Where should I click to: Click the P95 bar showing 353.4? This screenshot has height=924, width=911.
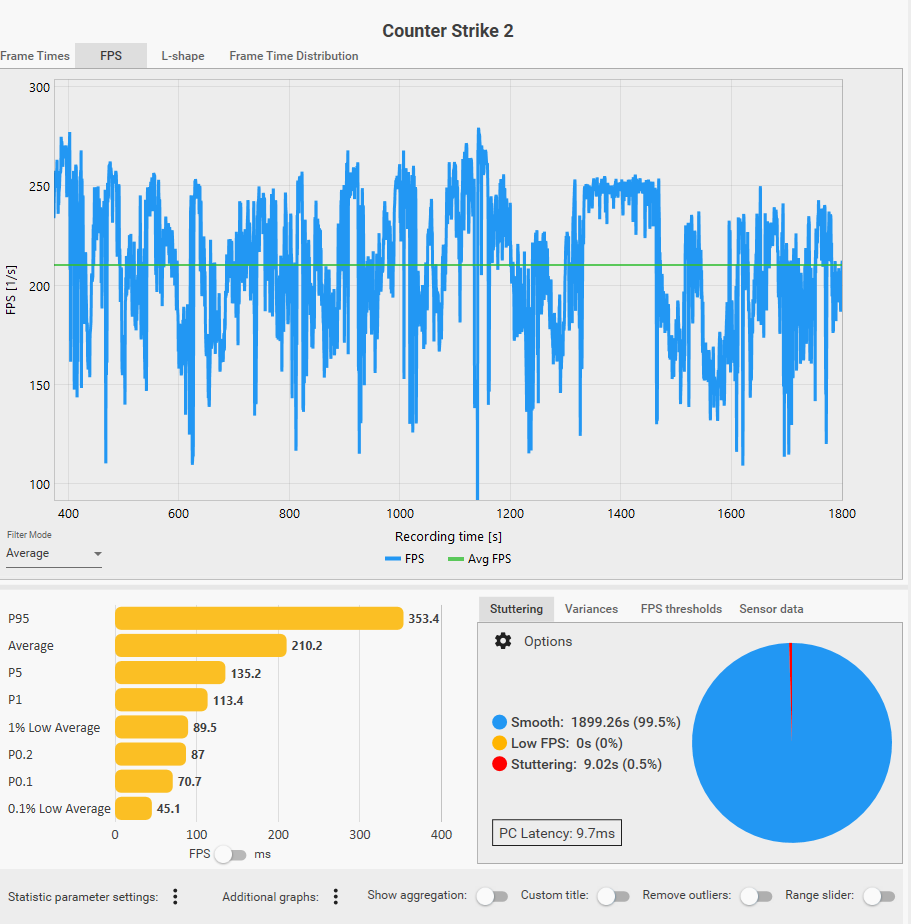[259, 618]
